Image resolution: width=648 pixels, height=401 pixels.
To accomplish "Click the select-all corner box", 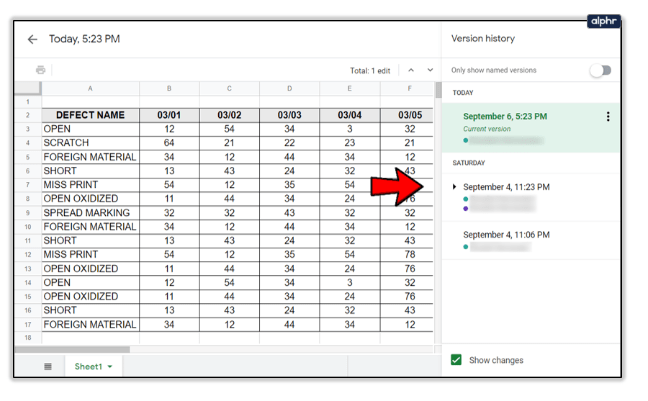I will (x=28, y=88).
